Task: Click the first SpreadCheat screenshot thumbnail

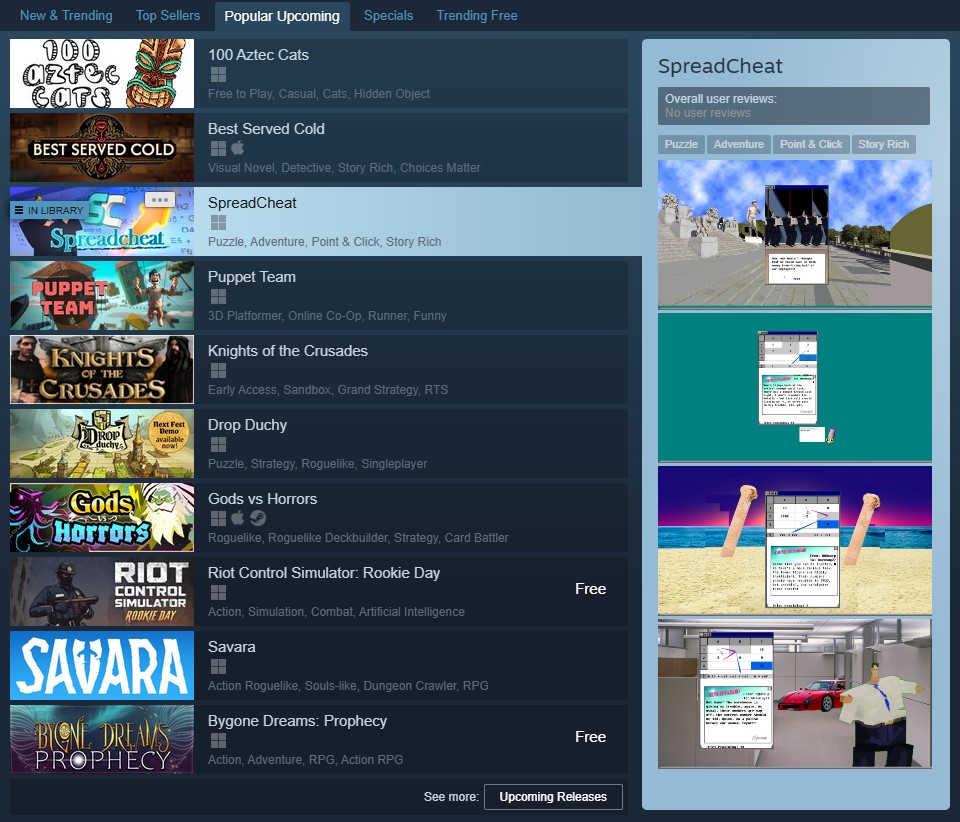Action: (x=794, y=234)
